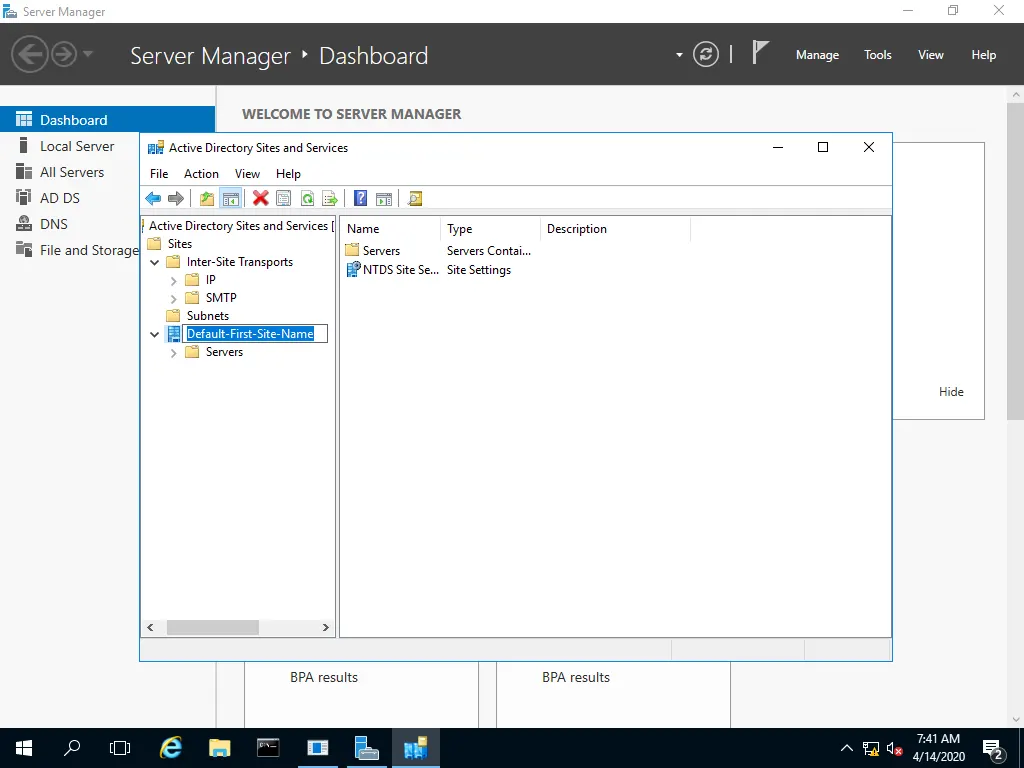This screenshot has height=768, width=1024.
Task: Click the green Refresh toolbar icon
Action: 307,199
